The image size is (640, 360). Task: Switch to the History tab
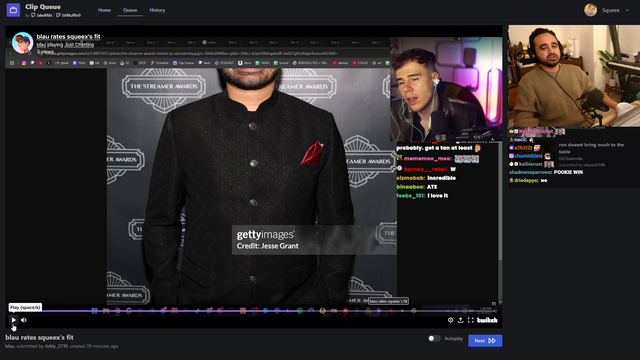[x=157, y=10]
